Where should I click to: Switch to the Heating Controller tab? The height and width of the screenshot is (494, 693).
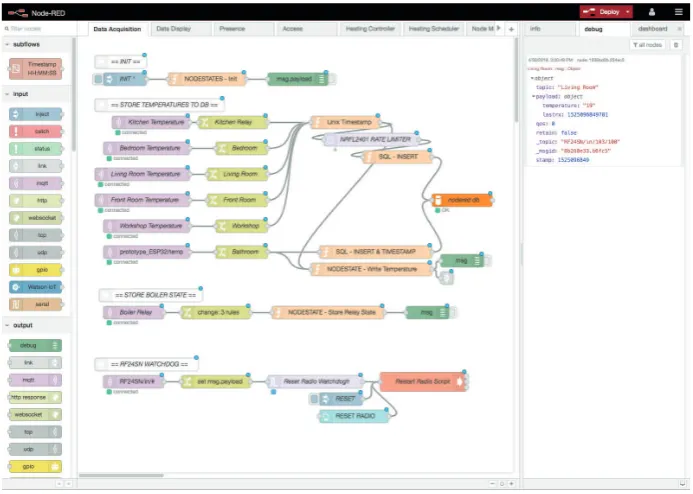point(370,29)
